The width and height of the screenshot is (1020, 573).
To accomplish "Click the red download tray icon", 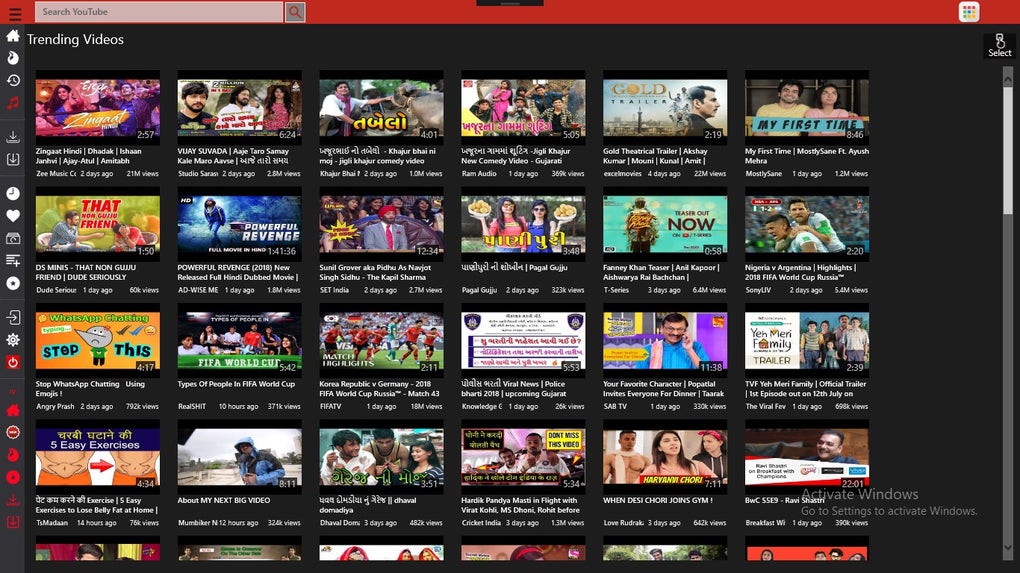I will pyautogui.click(x=13, y=500).
